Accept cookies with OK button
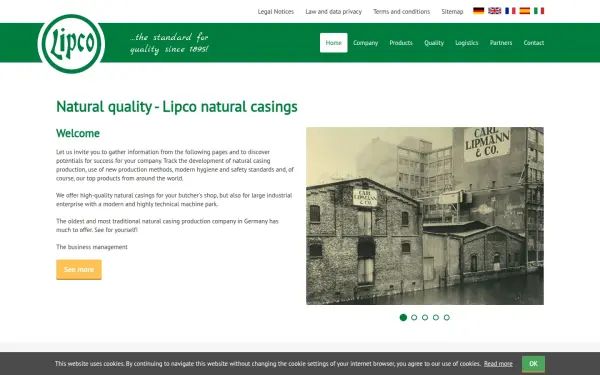Screen dimensions: 600x375 click(533, 364)
